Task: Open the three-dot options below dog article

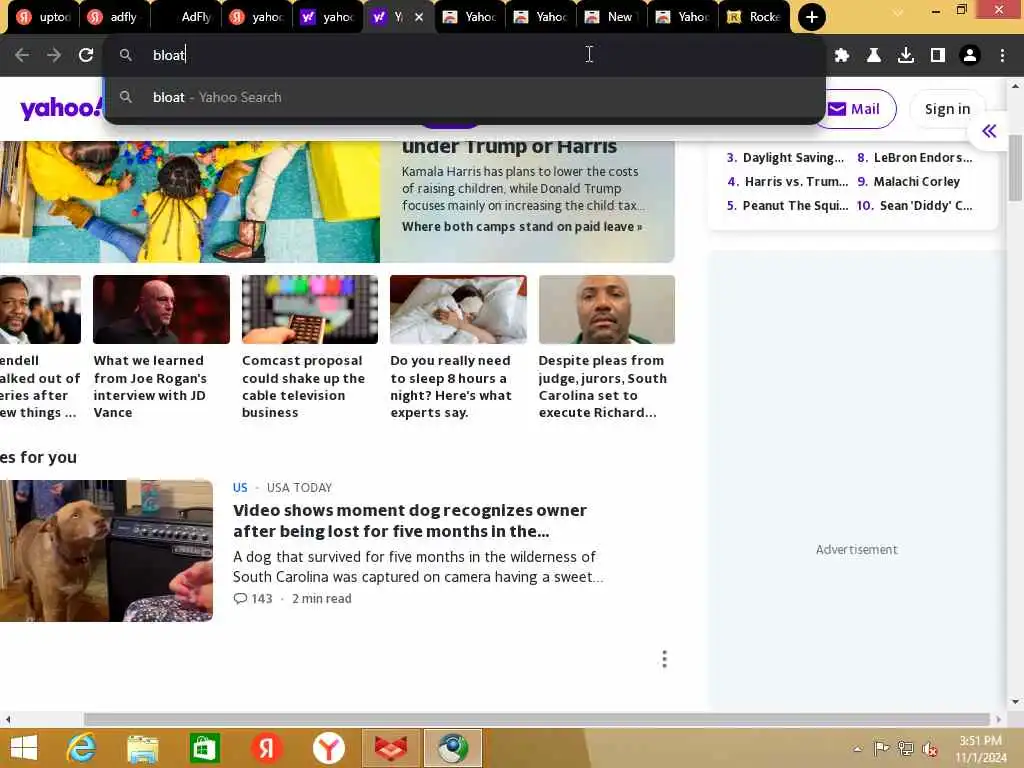Action: [664, 659]
